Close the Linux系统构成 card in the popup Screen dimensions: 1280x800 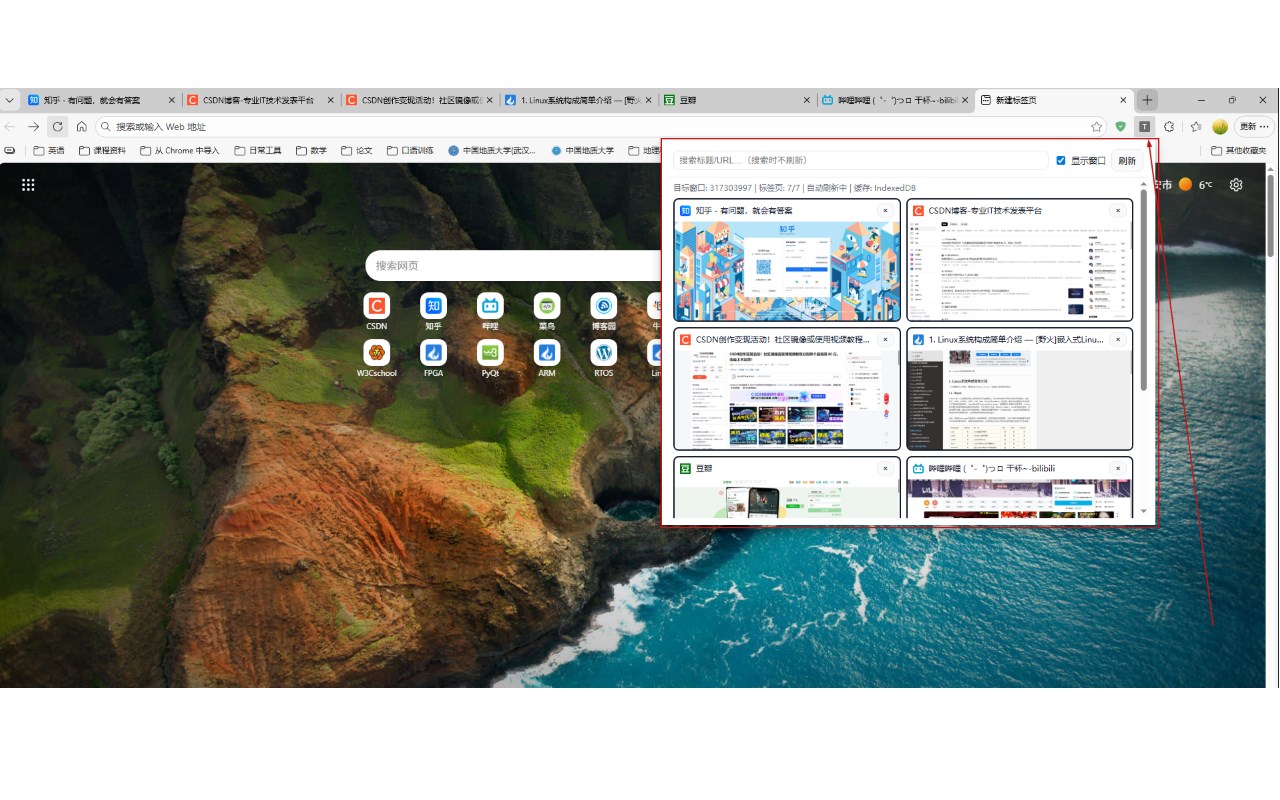coord(1118,340)
